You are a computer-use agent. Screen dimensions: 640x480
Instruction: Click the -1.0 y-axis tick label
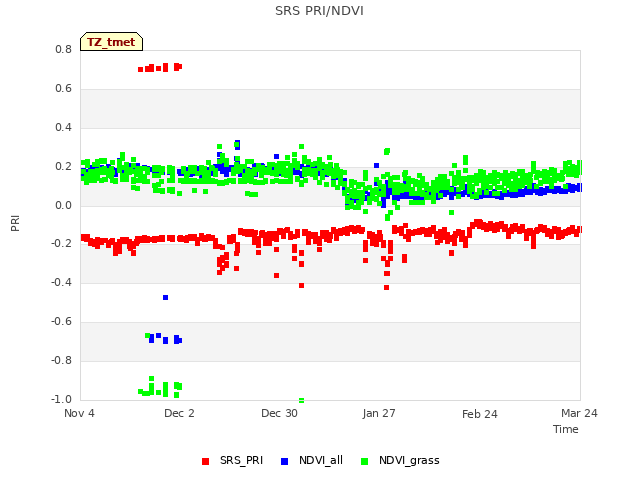tap(61, 399)
